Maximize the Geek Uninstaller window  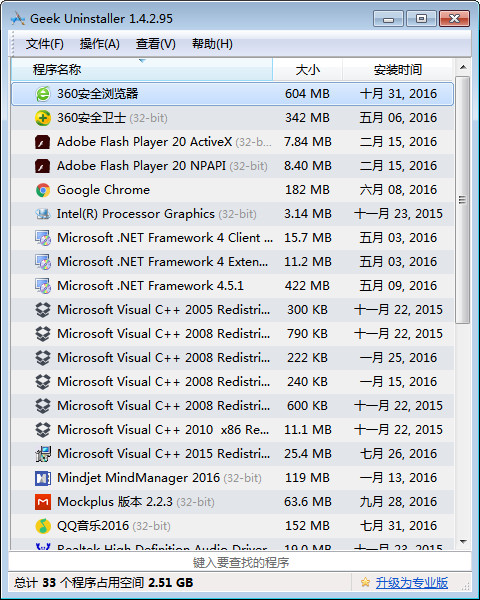(x=421, y=19)
